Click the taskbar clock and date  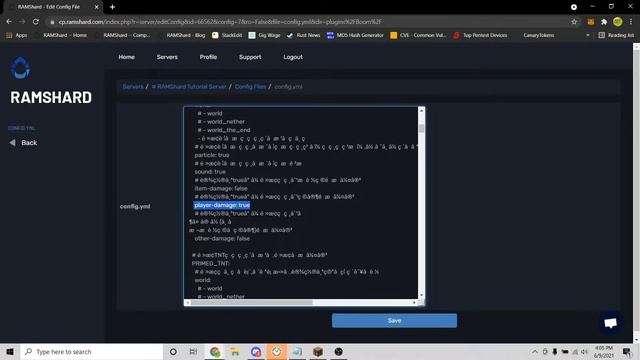[x=604, y=351]
